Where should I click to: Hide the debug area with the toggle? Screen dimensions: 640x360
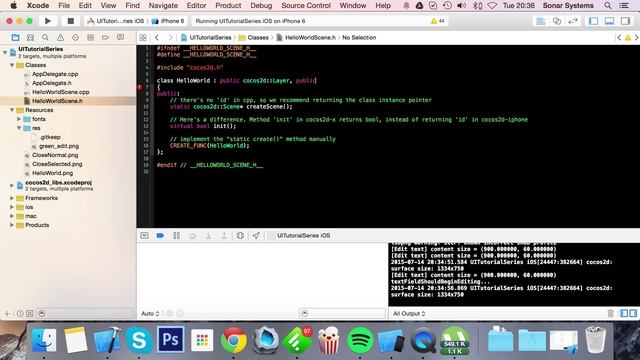(x=144, y=236)
